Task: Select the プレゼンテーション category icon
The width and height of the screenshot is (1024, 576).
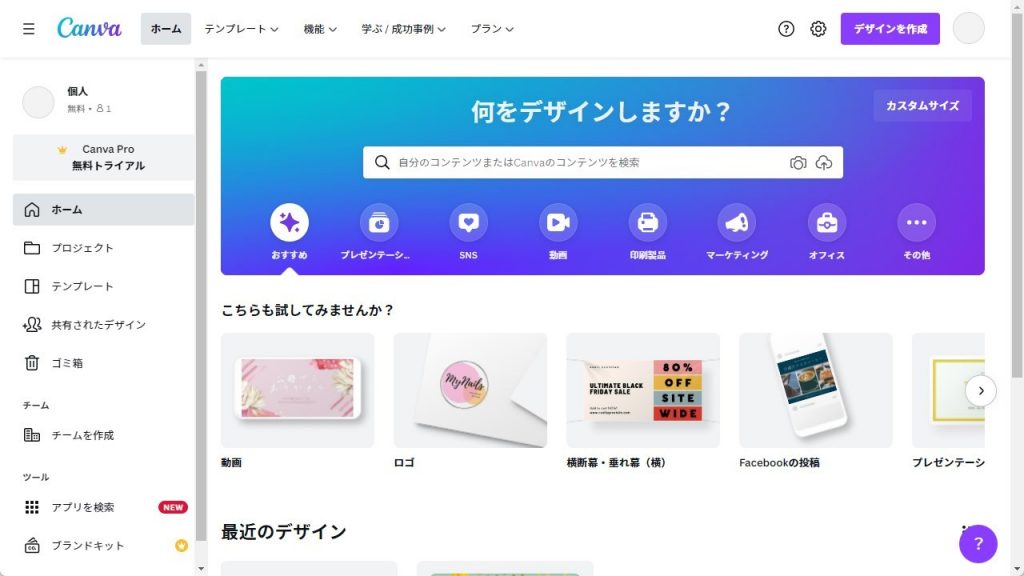Action: 379,223
